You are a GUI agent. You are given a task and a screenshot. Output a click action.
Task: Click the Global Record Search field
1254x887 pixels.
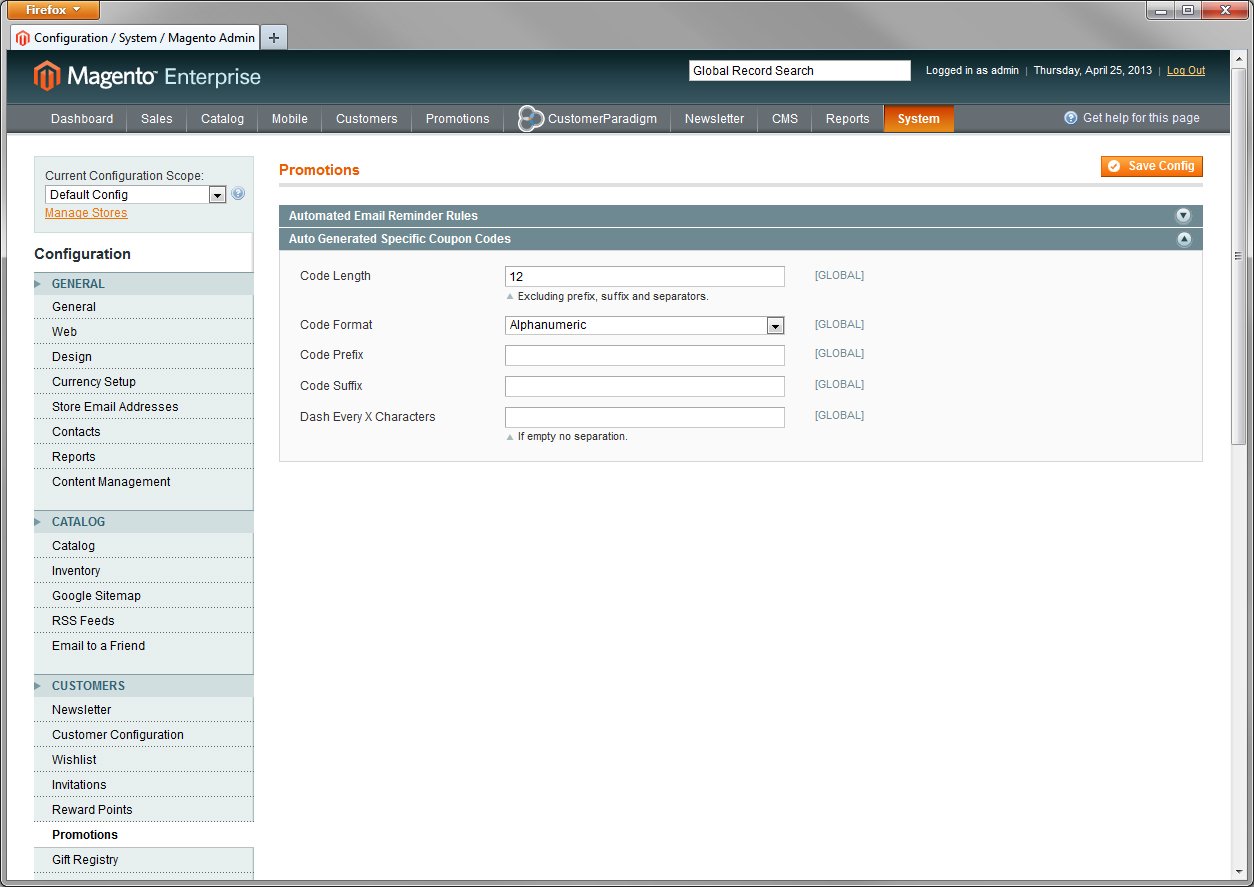pyautogui.click(x=800, y=71)
